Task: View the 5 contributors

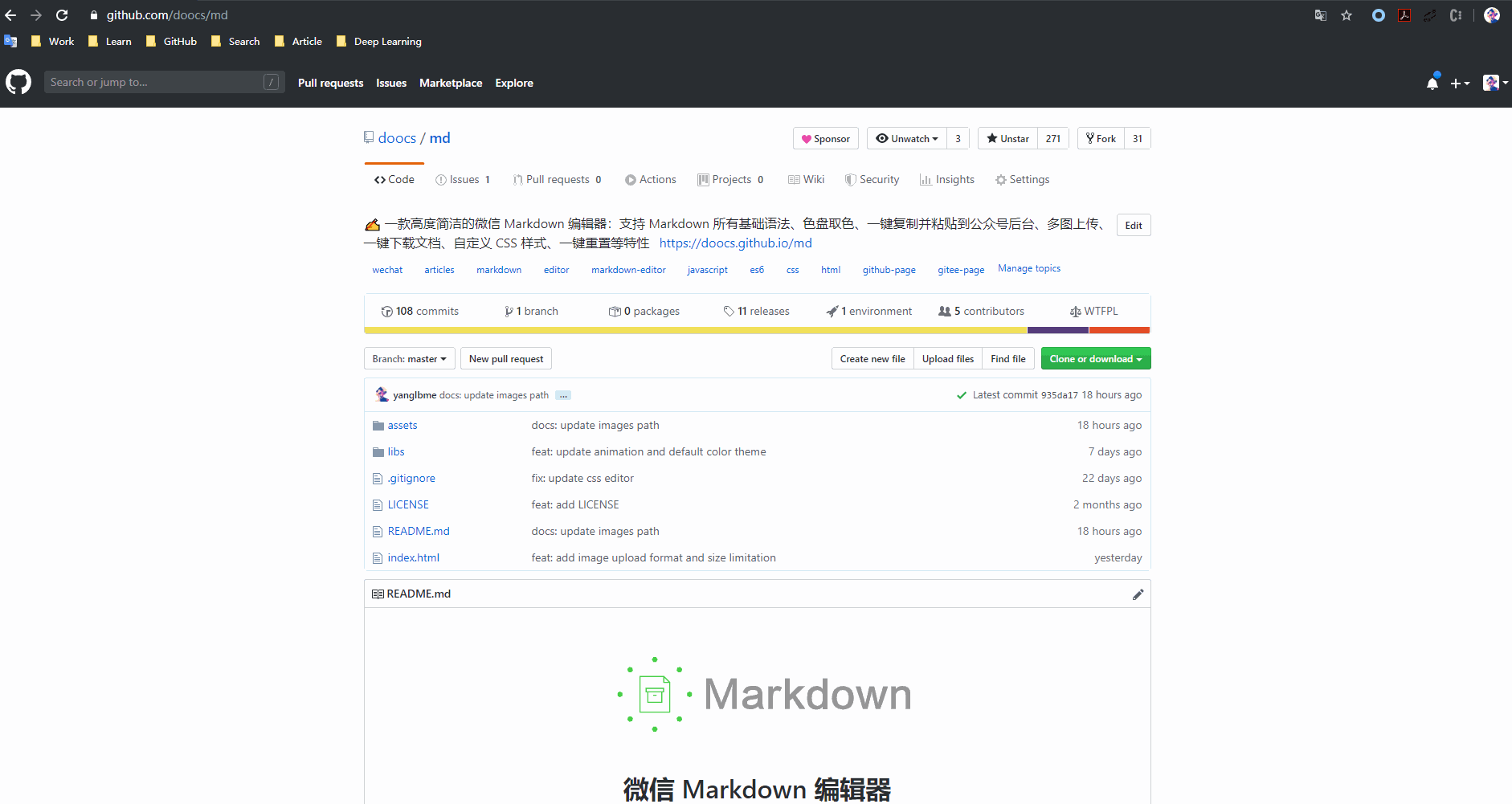Action: click(x=982, y=312)
